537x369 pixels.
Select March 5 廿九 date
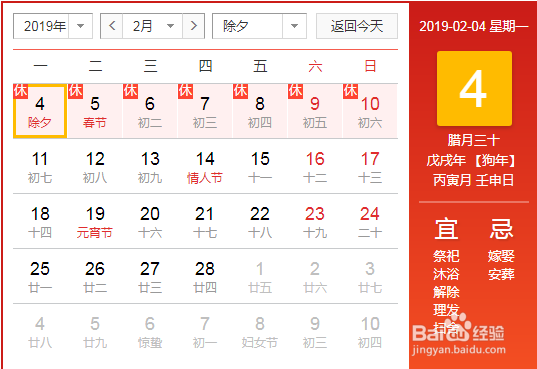point(95,331)
